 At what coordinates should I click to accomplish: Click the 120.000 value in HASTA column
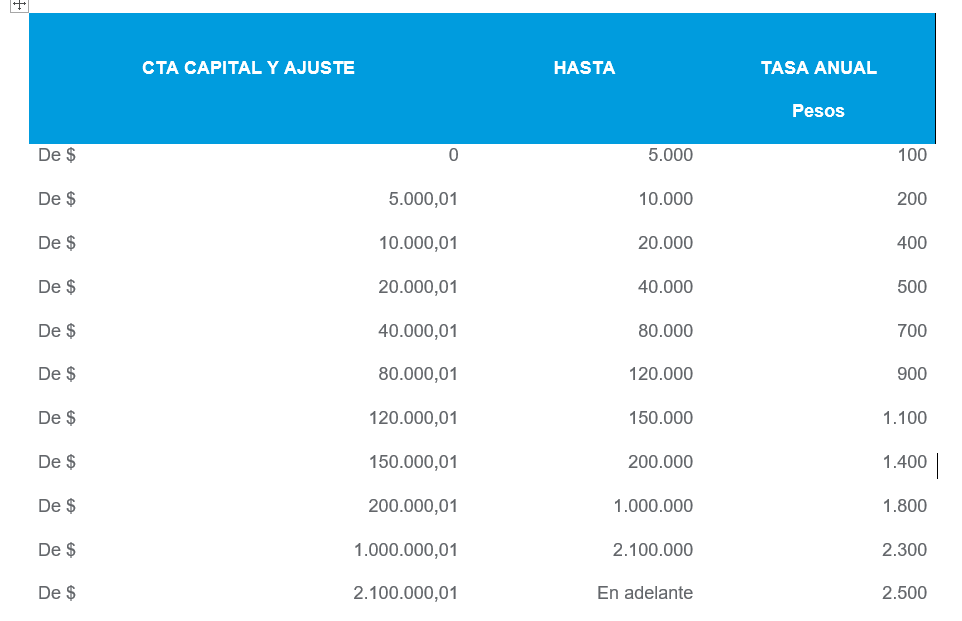click(x=660, y=374)
